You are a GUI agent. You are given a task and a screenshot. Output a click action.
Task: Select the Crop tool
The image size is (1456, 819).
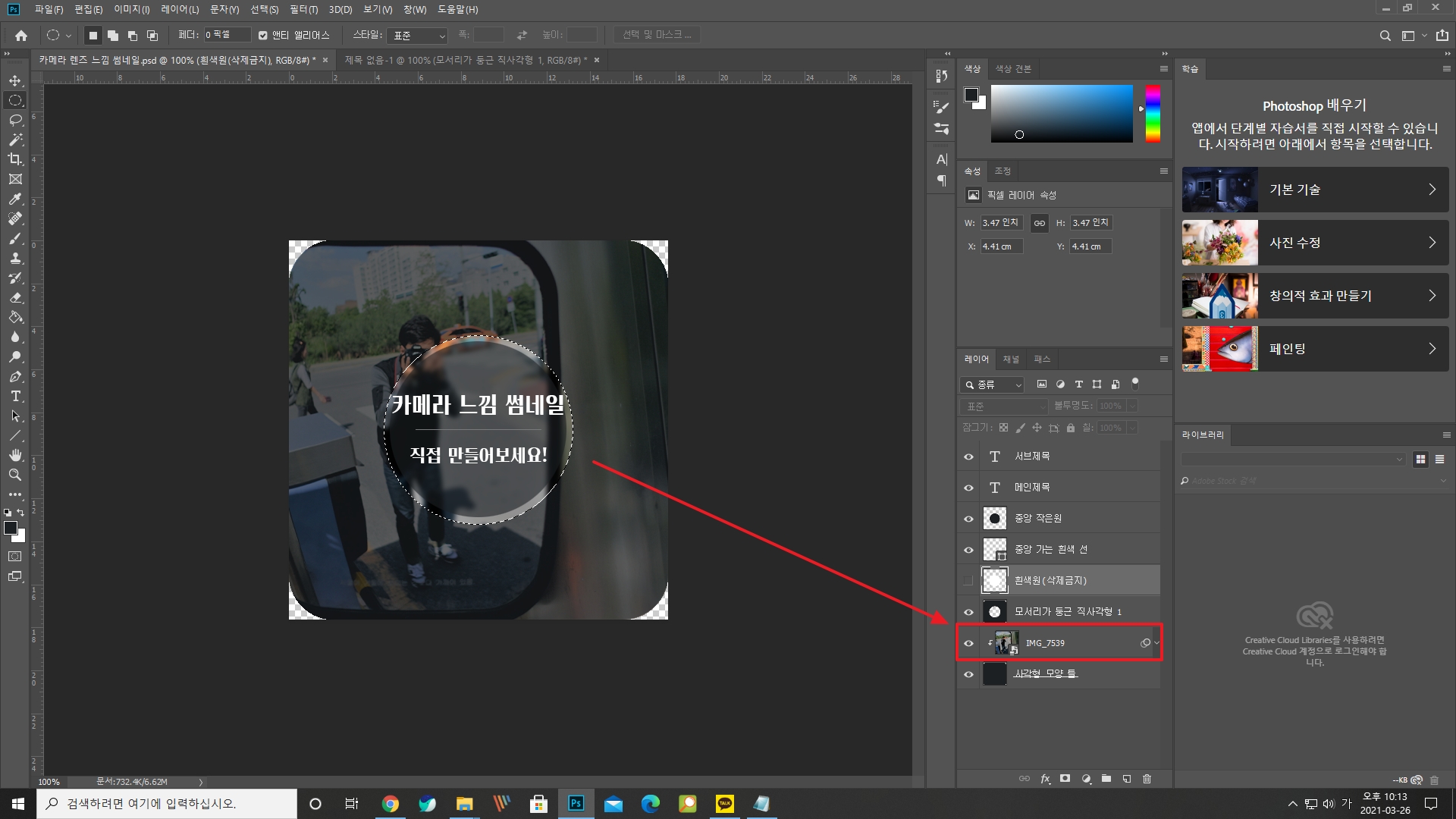tap(15, 159)
